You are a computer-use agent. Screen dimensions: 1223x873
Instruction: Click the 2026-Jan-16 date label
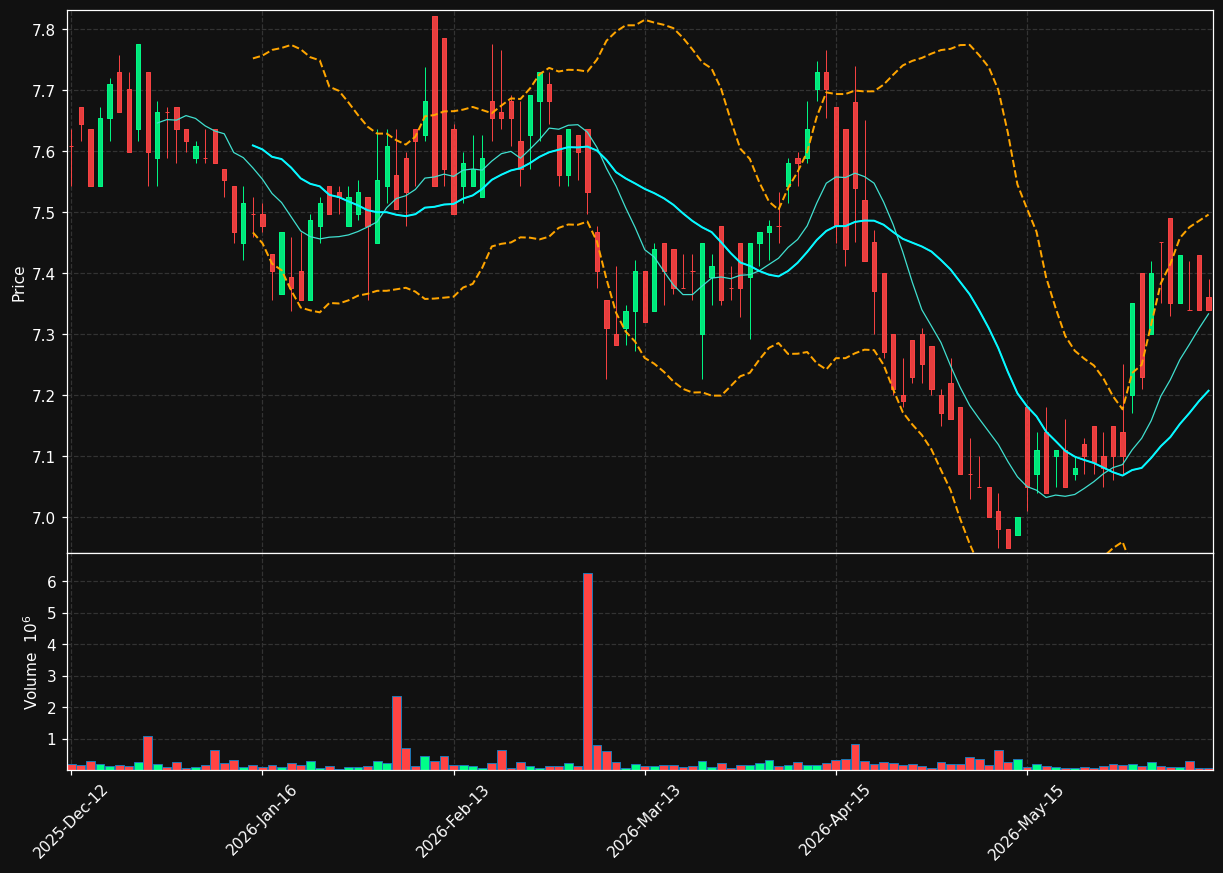click(x=261, y=821)
